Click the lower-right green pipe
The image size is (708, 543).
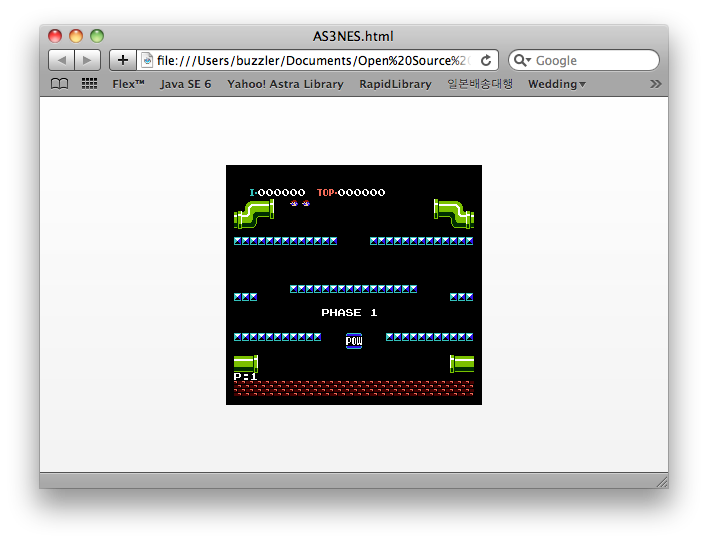(x=462, y=363)
